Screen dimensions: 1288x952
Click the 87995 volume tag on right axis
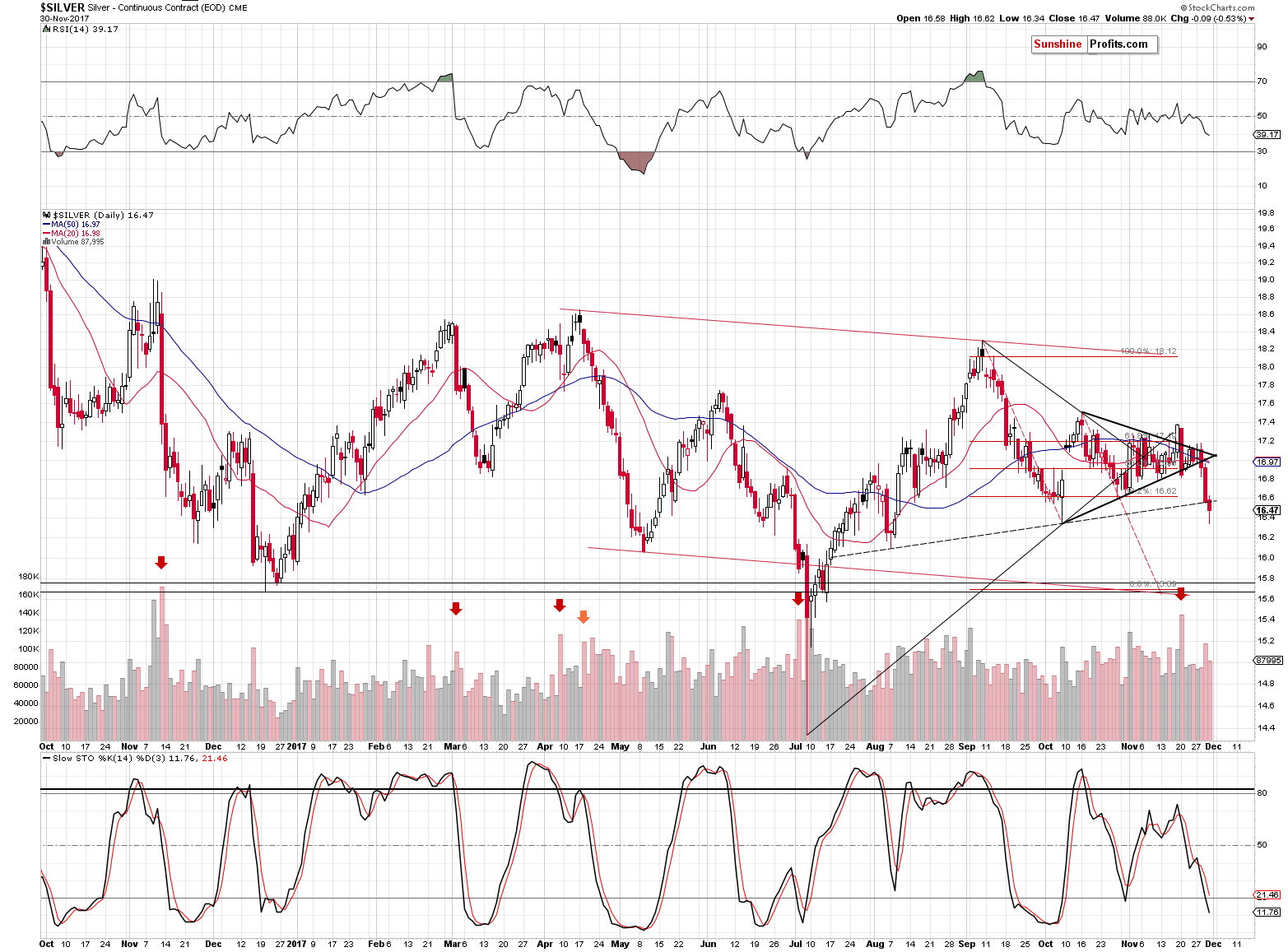(x=1268, y=660)
